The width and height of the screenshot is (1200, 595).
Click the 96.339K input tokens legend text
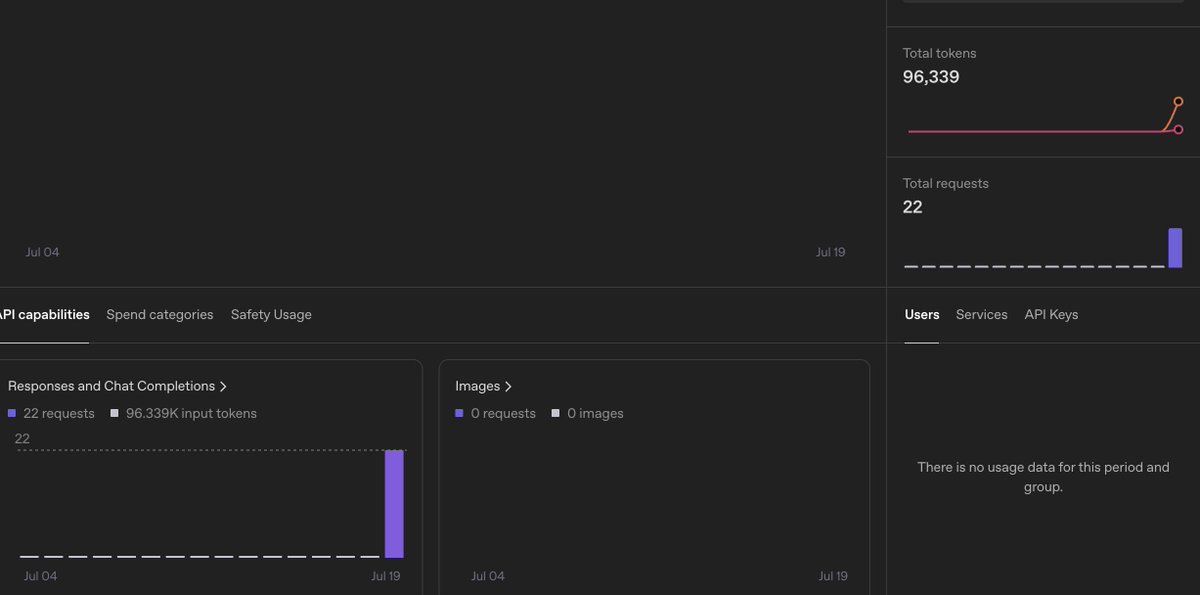tap(191, 413)
